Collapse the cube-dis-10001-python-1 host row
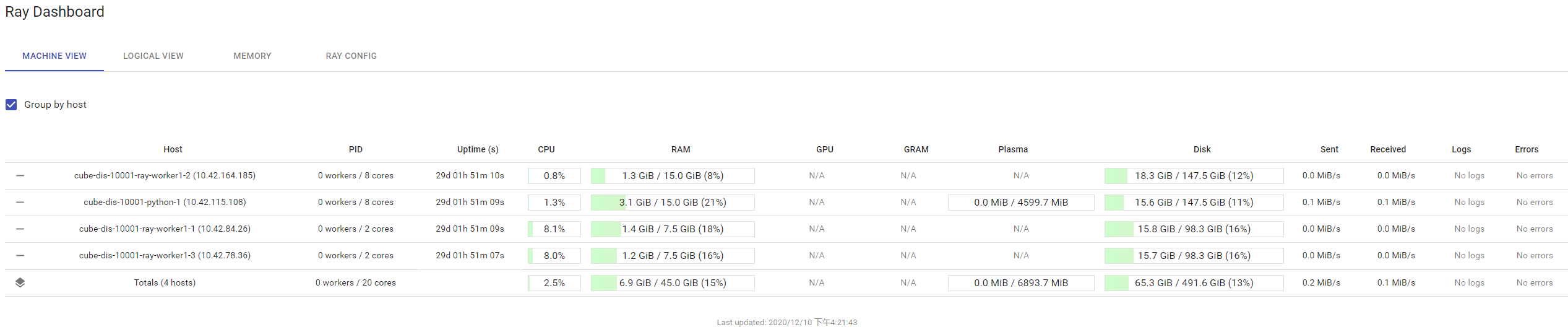Image resolution: width=1568 pixels, height=332 pixels. click(x=20, y=203)
